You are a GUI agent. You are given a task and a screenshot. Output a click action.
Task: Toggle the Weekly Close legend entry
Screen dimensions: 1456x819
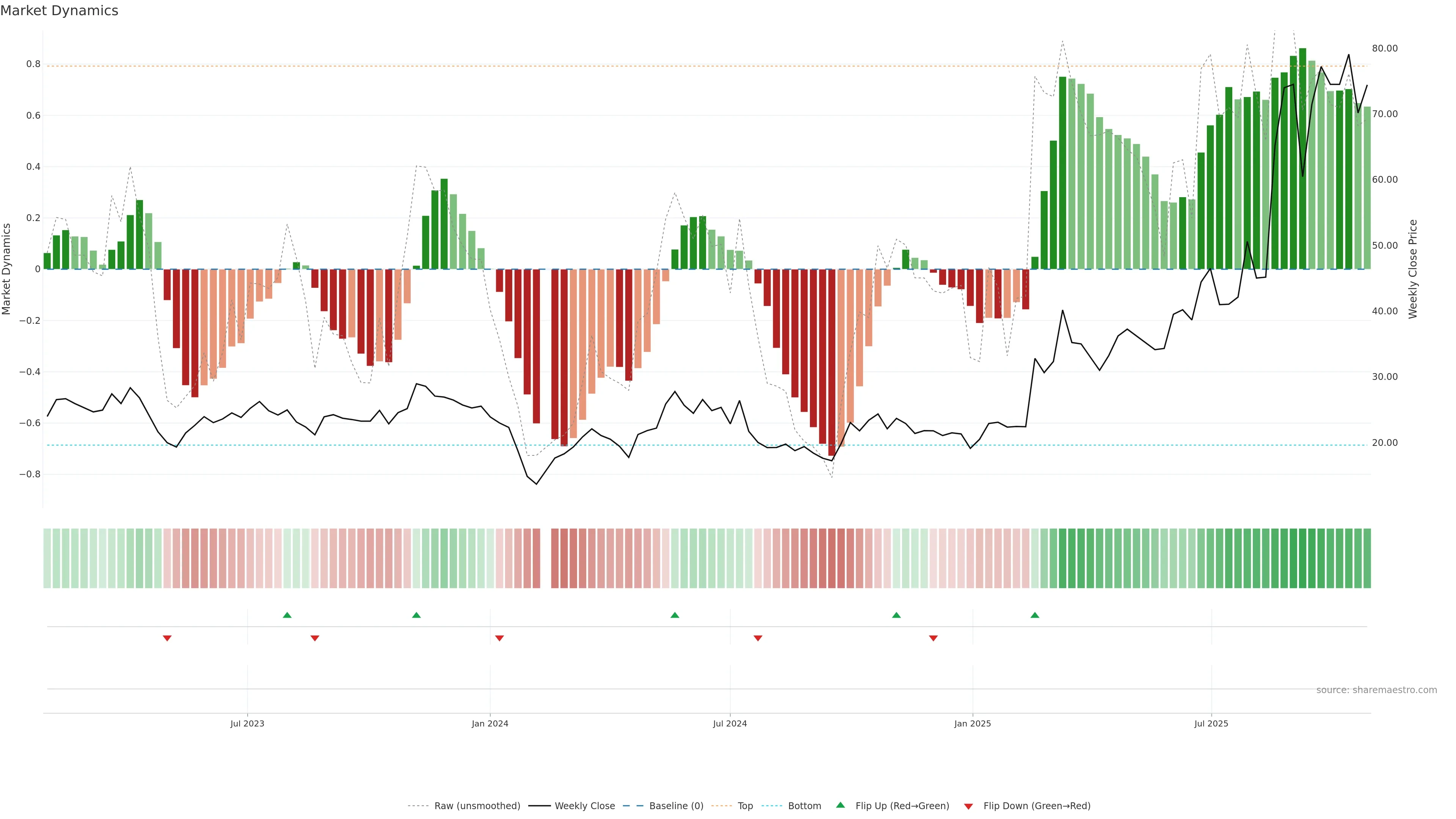[x=584, y=806]
